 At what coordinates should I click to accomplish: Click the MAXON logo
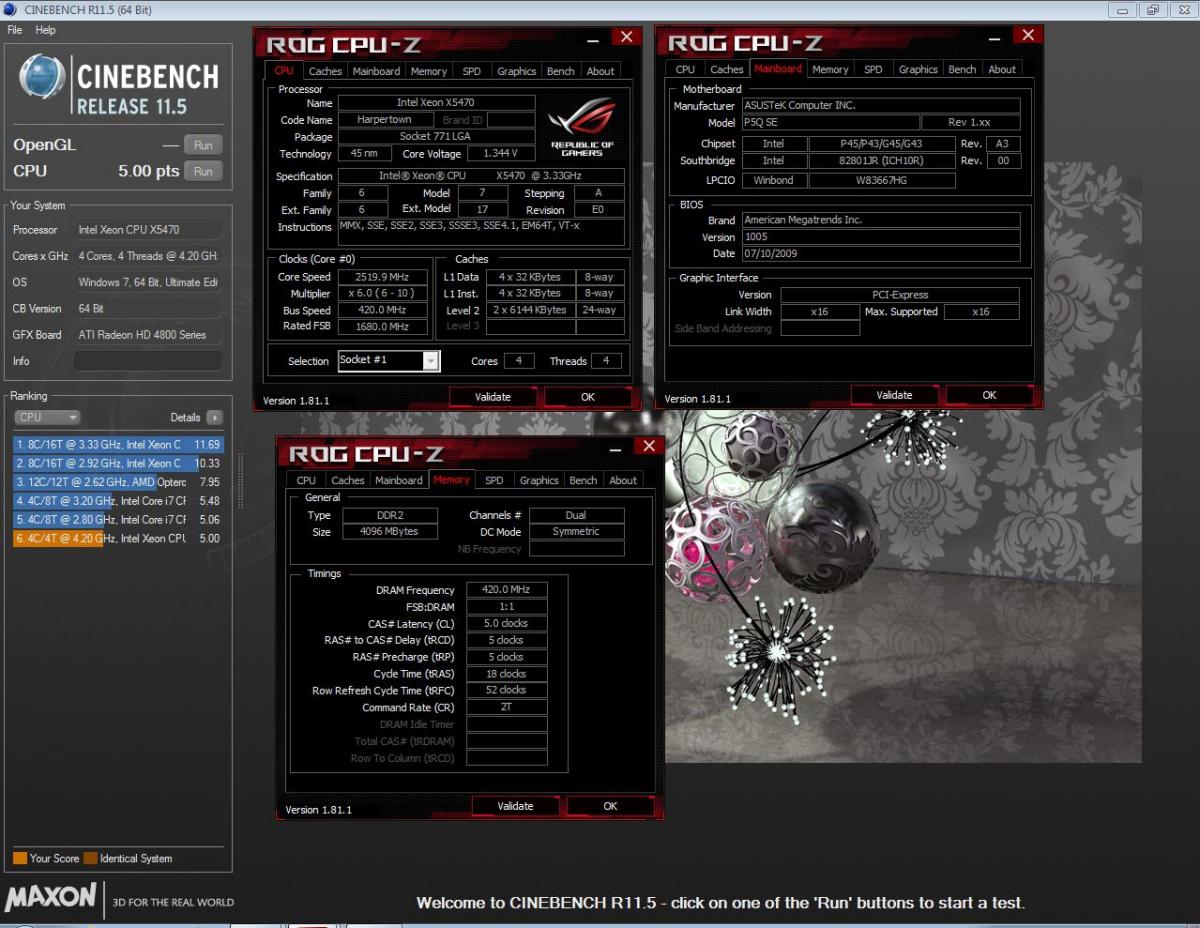point(51,897)
